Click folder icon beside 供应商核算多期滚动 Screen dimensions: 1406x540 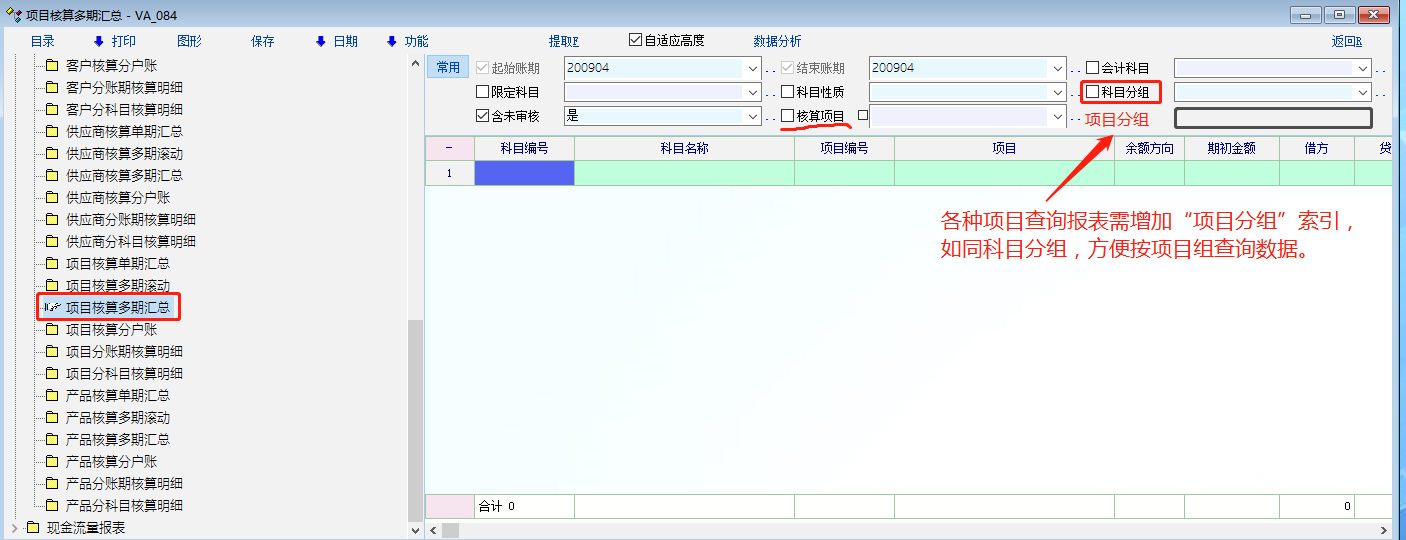click(x=52, y=154)
